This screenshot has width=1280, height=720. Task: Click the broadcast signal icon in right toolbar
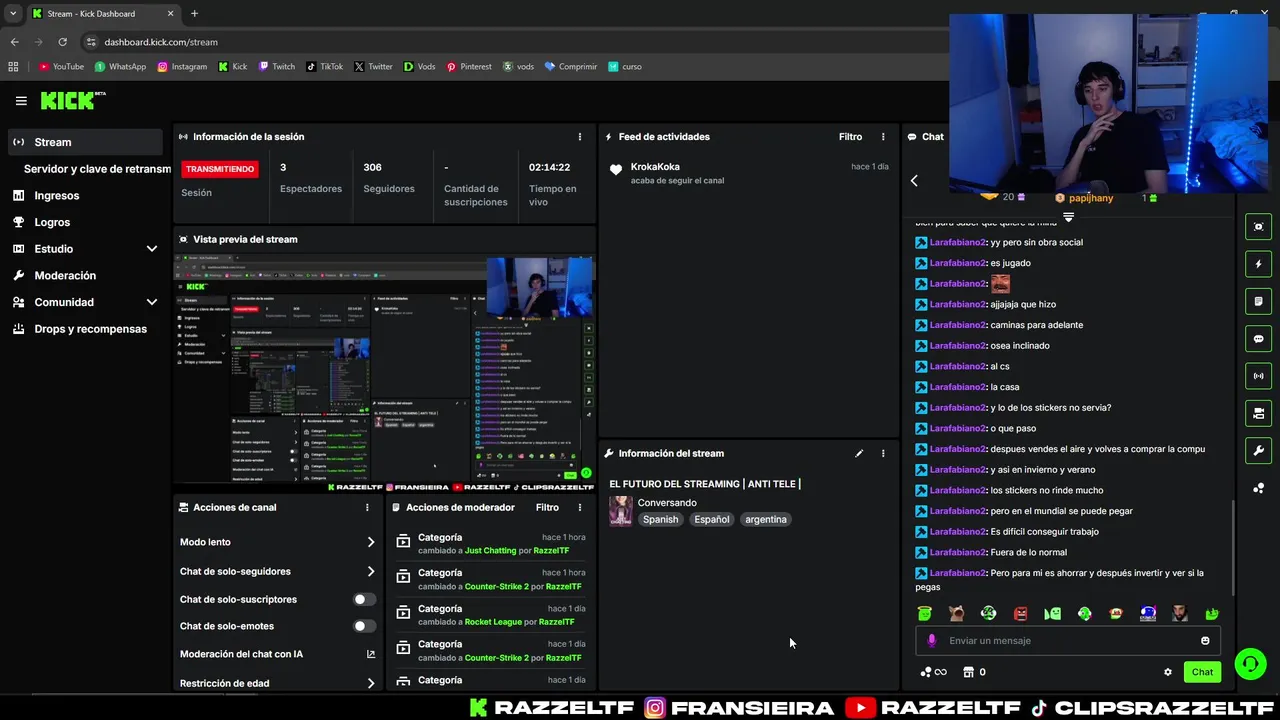point(1259,376)
